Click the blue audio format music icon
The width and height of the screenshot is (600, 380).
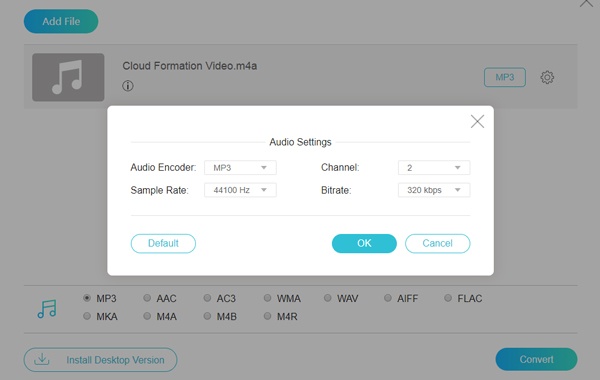[47, 309]
